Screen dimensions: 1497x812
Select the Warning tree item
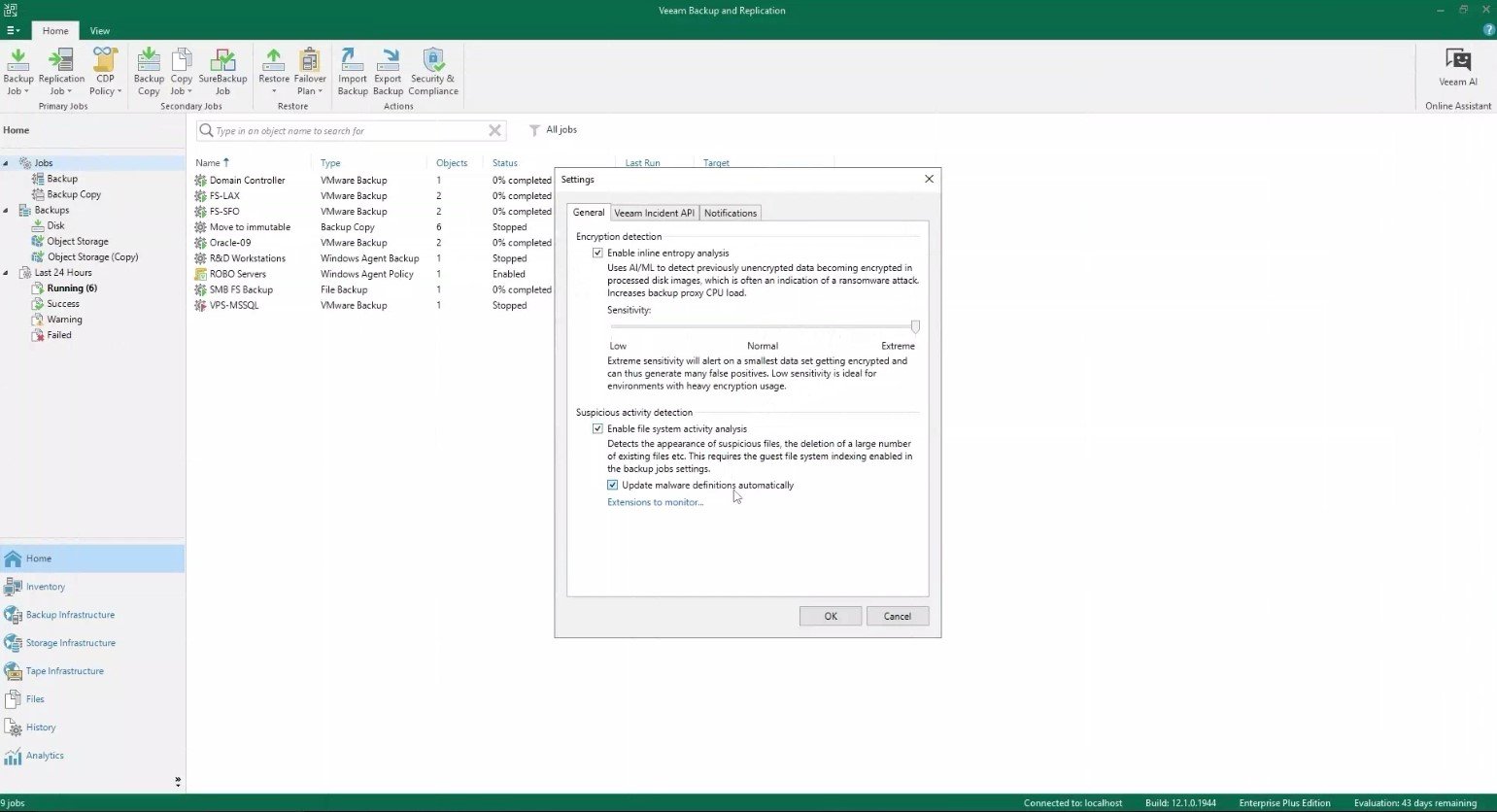(x=64, y=320)
